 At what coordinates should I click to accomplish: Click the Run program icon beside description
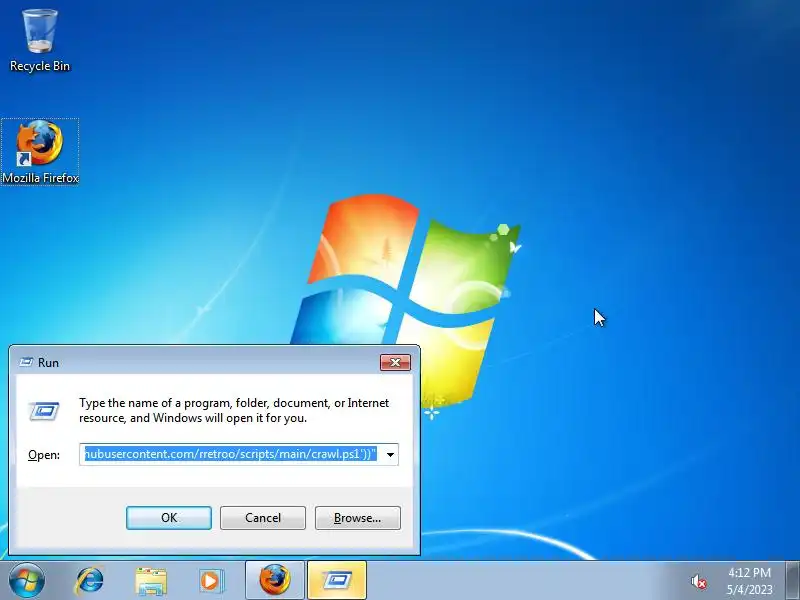44,411
